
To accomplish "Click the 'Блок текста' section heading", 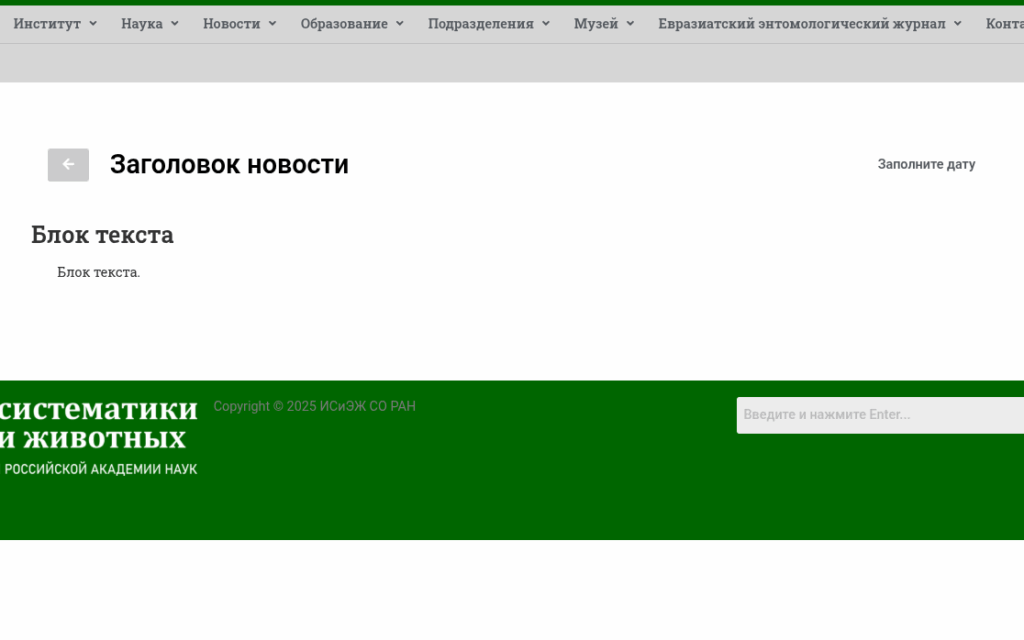I will tap(102, 235).
